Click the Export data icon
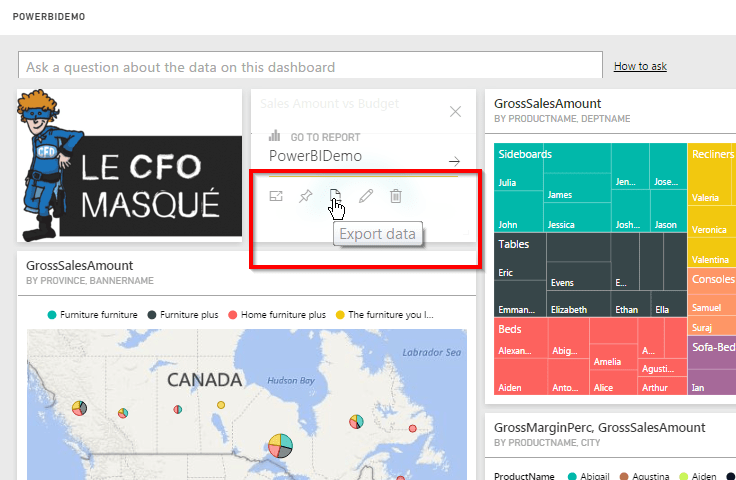Viewport: 736px width, 480px height. [x=336, y=197]
